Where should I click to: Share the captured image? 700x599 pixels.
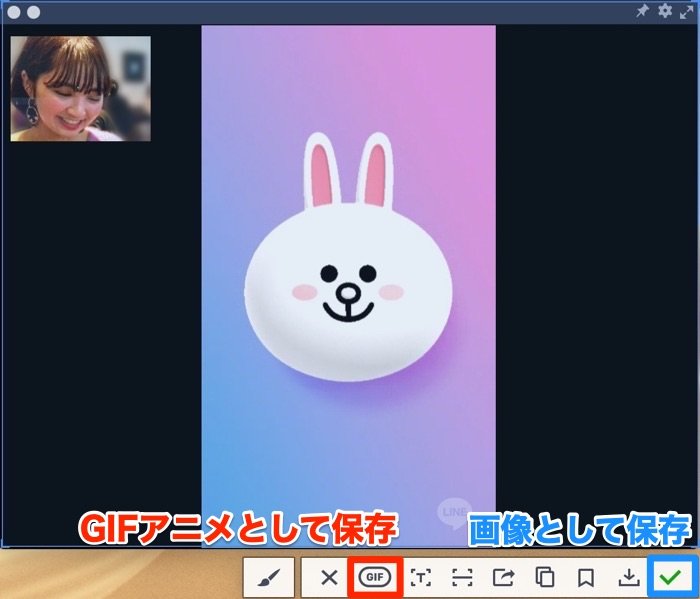click(504, 577)
